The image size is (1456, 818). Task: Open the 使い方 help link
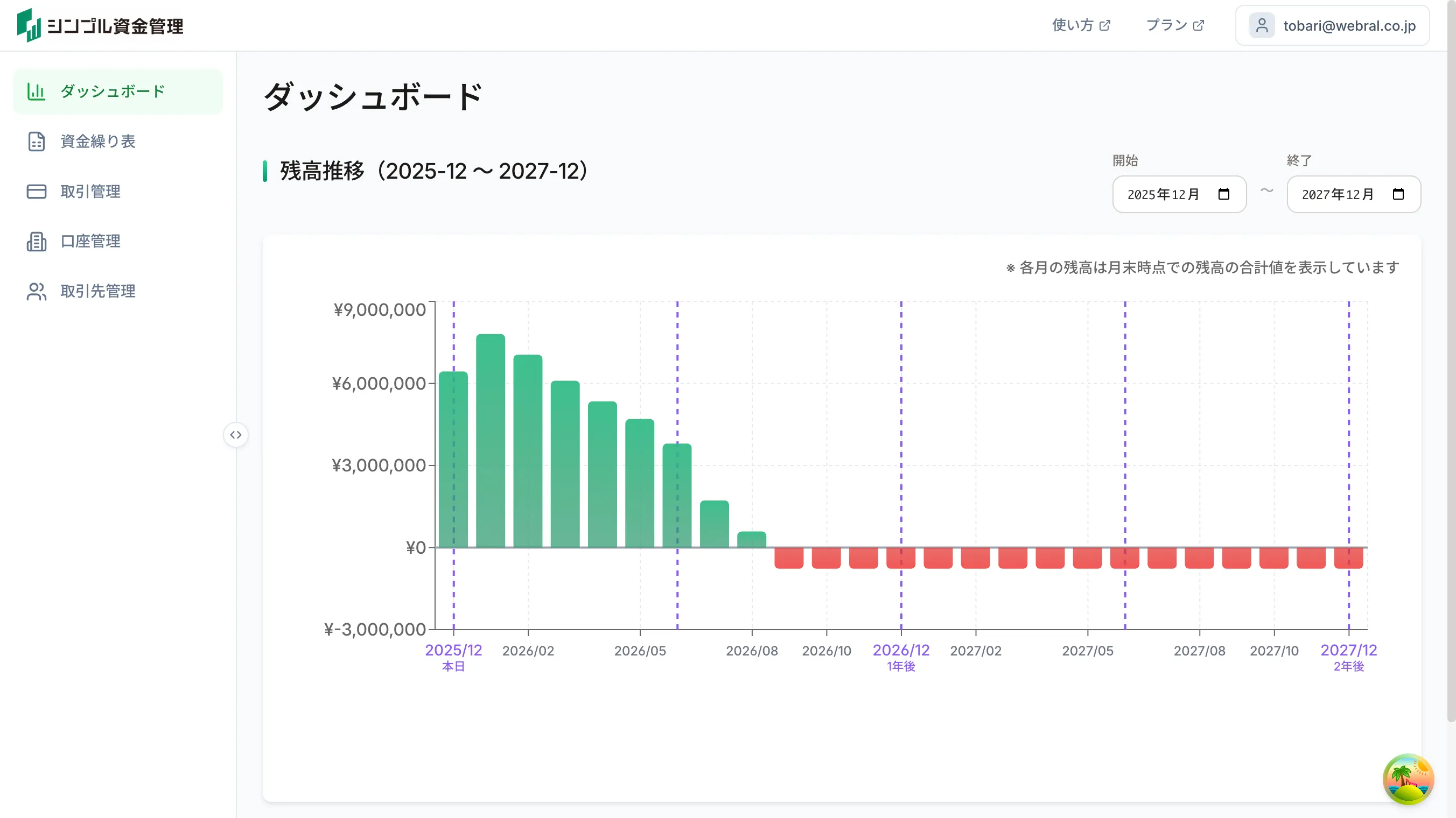[x=1073, y=24]
